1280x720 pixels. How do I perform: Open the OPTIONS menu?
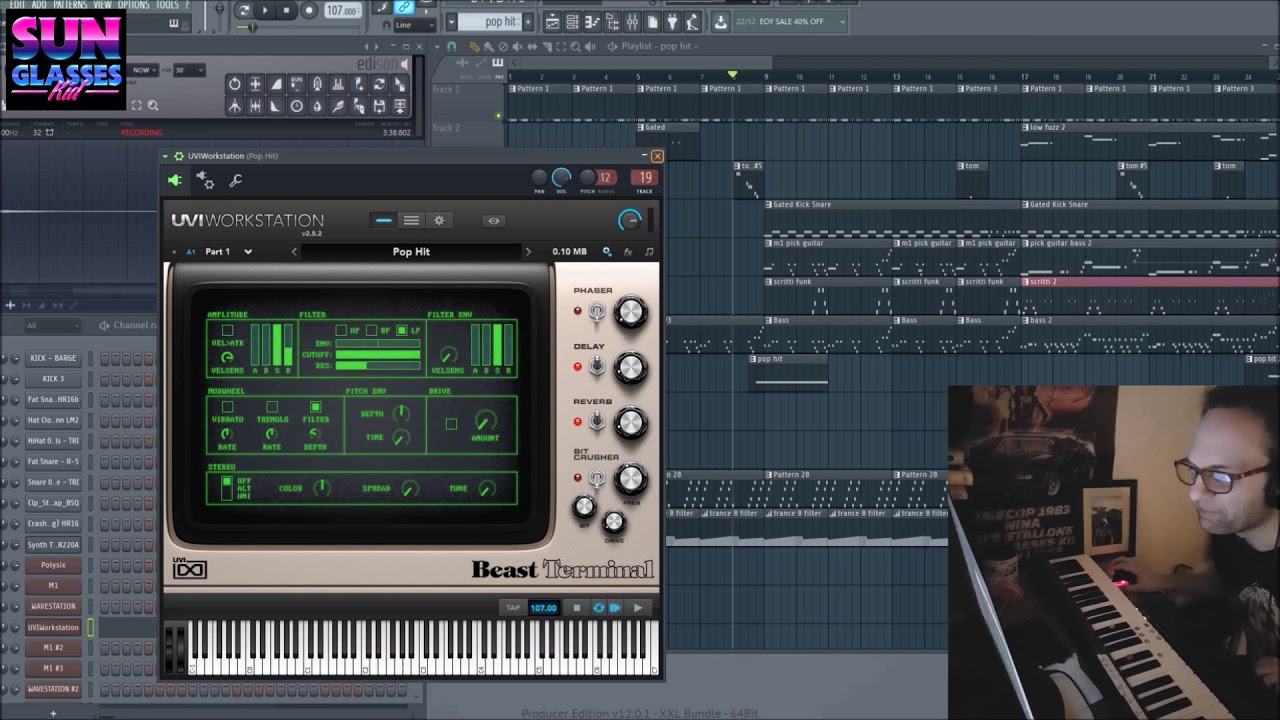click(134, 5)
